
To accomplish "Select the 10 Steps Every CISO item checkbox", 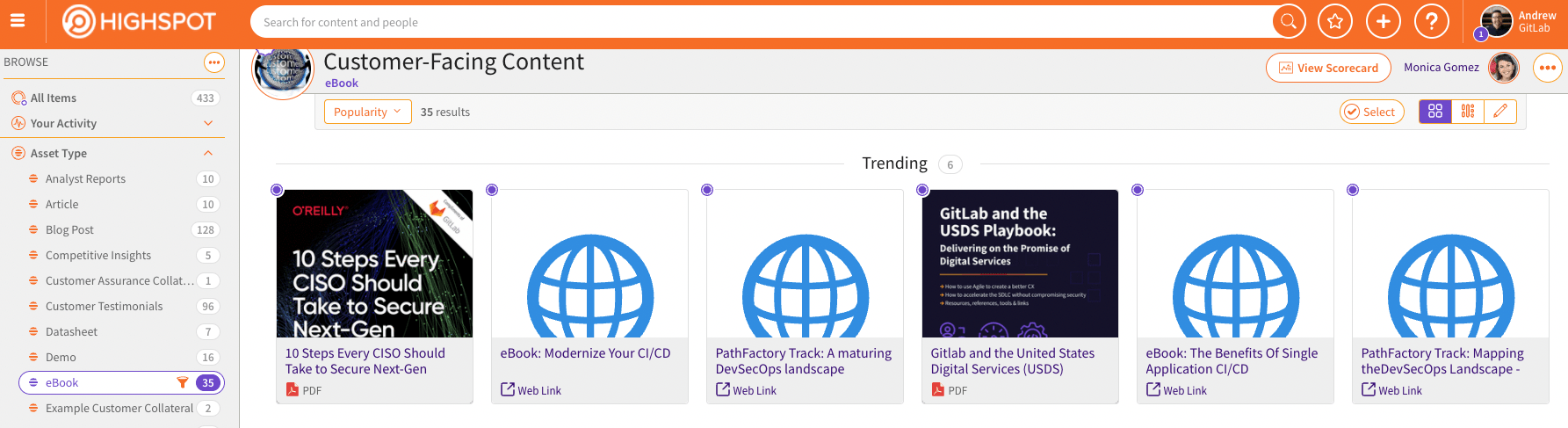I will (277, 190).
